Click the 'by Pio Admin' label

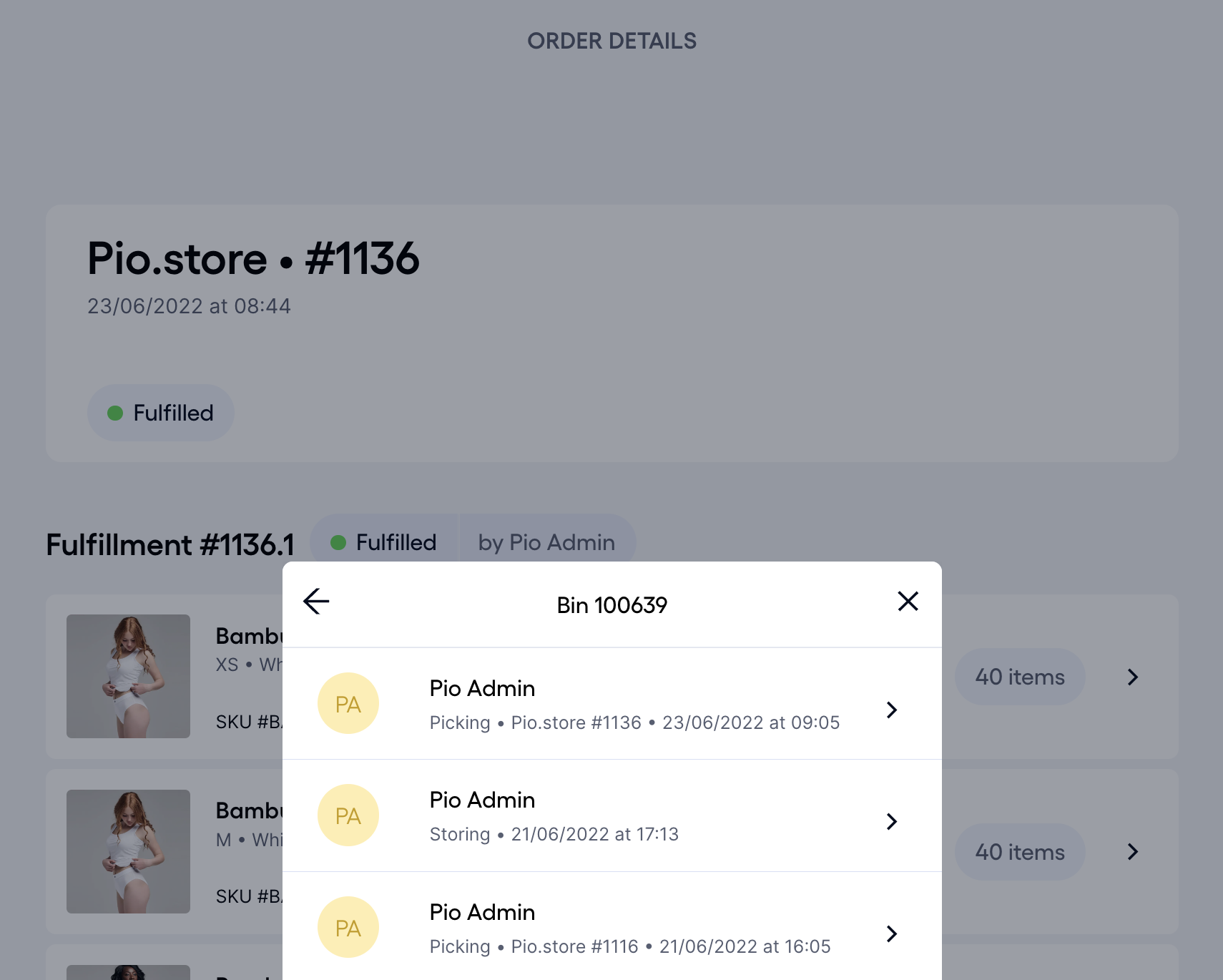pyautogui.click(x=546, y=542)
